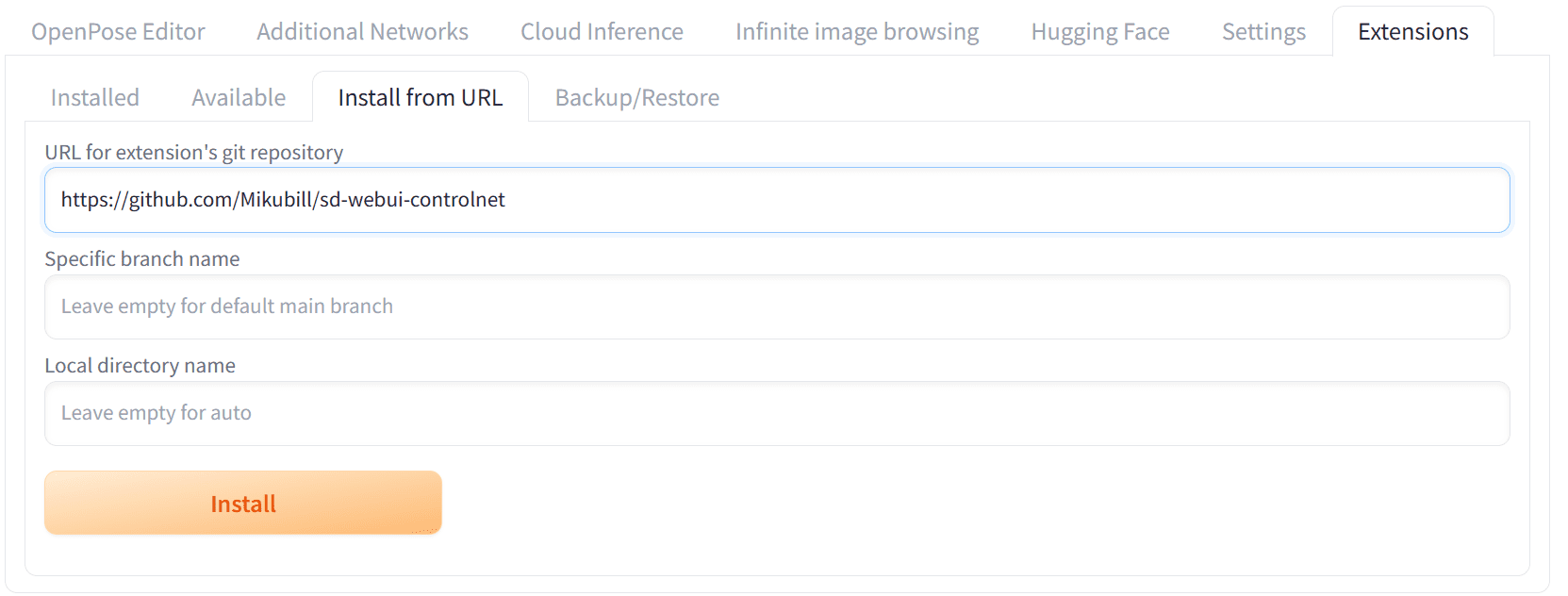Go to Infinite image browsing tab

[x=857, y=32]
